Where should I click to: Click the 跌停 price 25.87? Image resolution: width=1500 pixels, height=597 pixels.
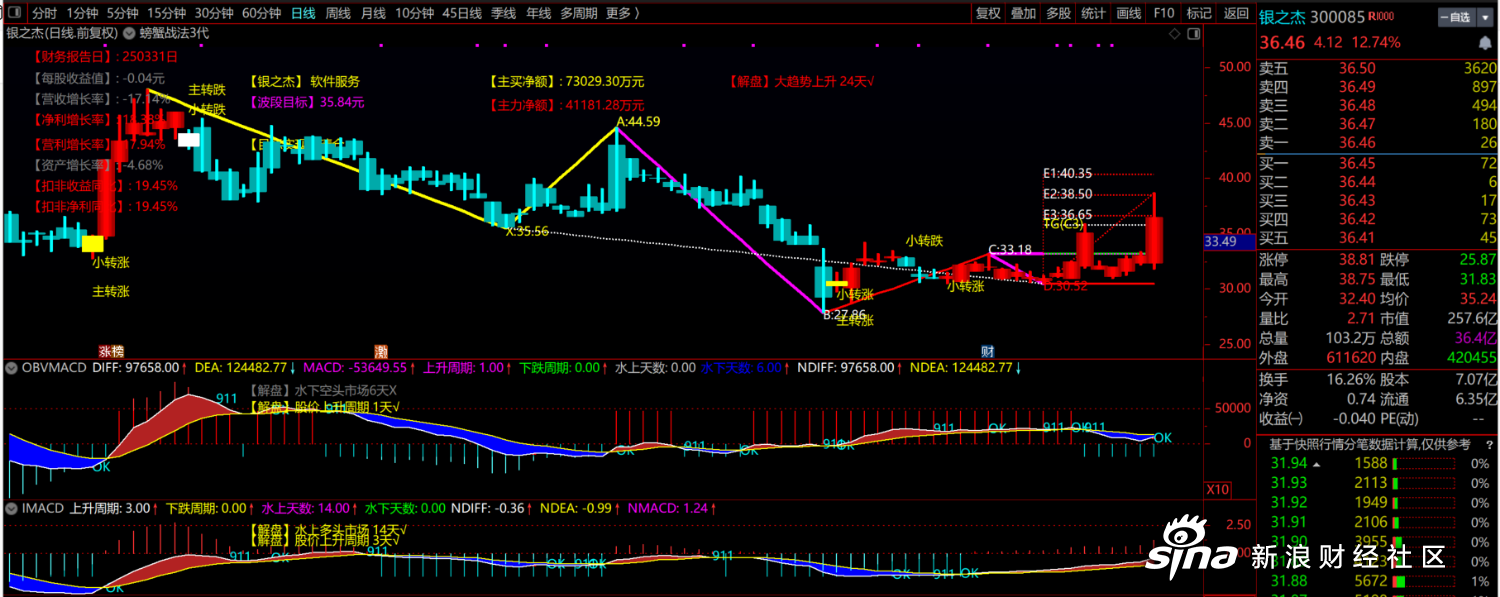(x=1477, y=259)
